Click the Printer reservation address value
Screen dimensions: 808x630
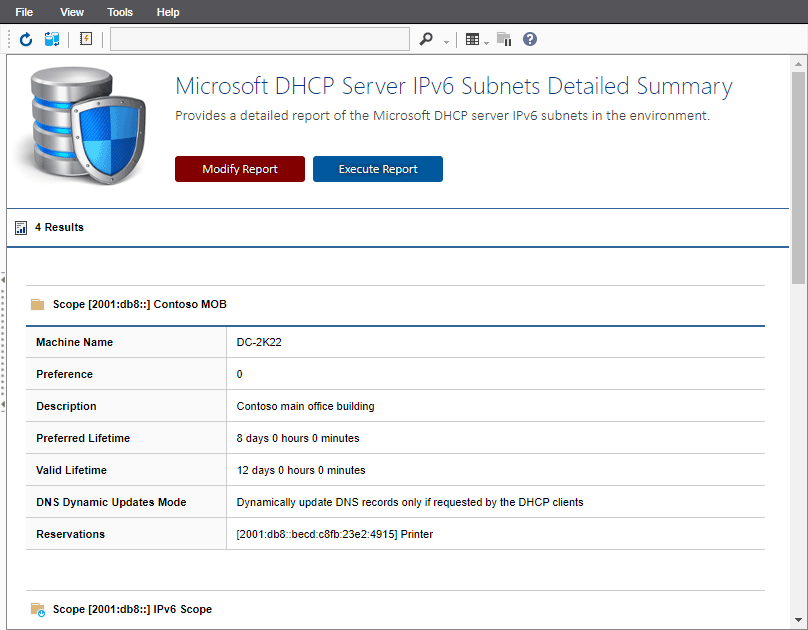[x=334, y=534]
